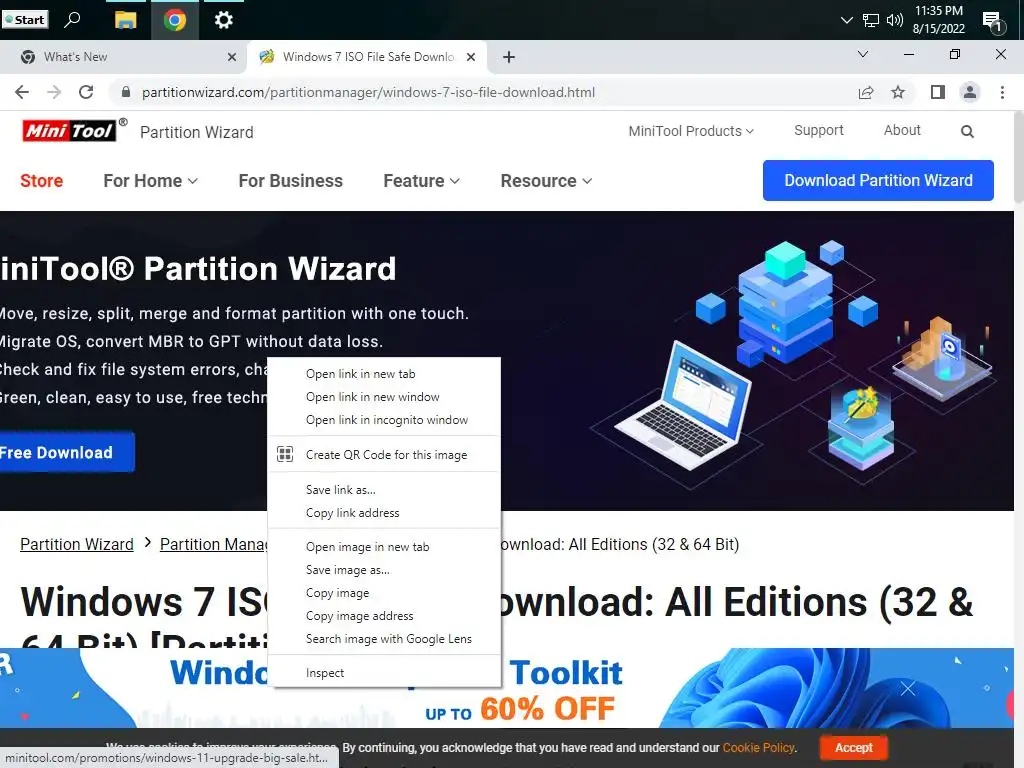Select Open link in new window
The width and height of the screenshot is (1024, 768).
tap(384, 396)
